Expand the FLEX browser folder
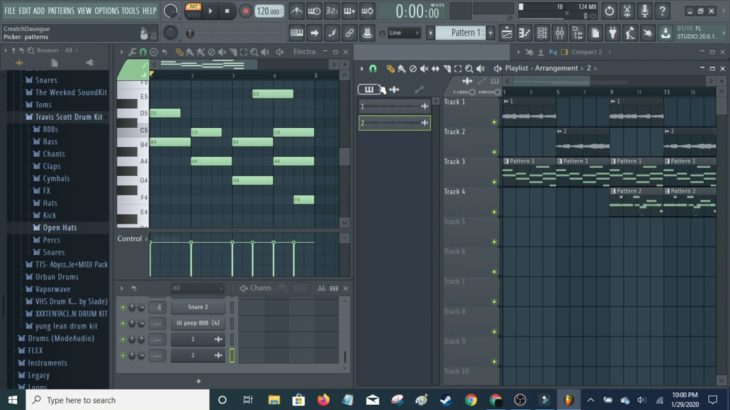This screenshot has width=730, height=410. pos(30,350)
